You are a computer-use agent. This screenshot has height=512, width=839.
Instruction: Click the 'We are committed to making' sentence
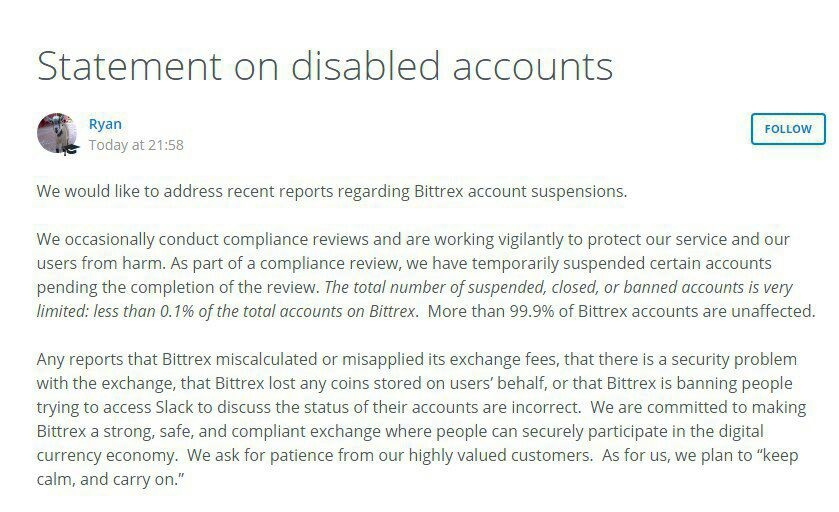tap(690, 407)
